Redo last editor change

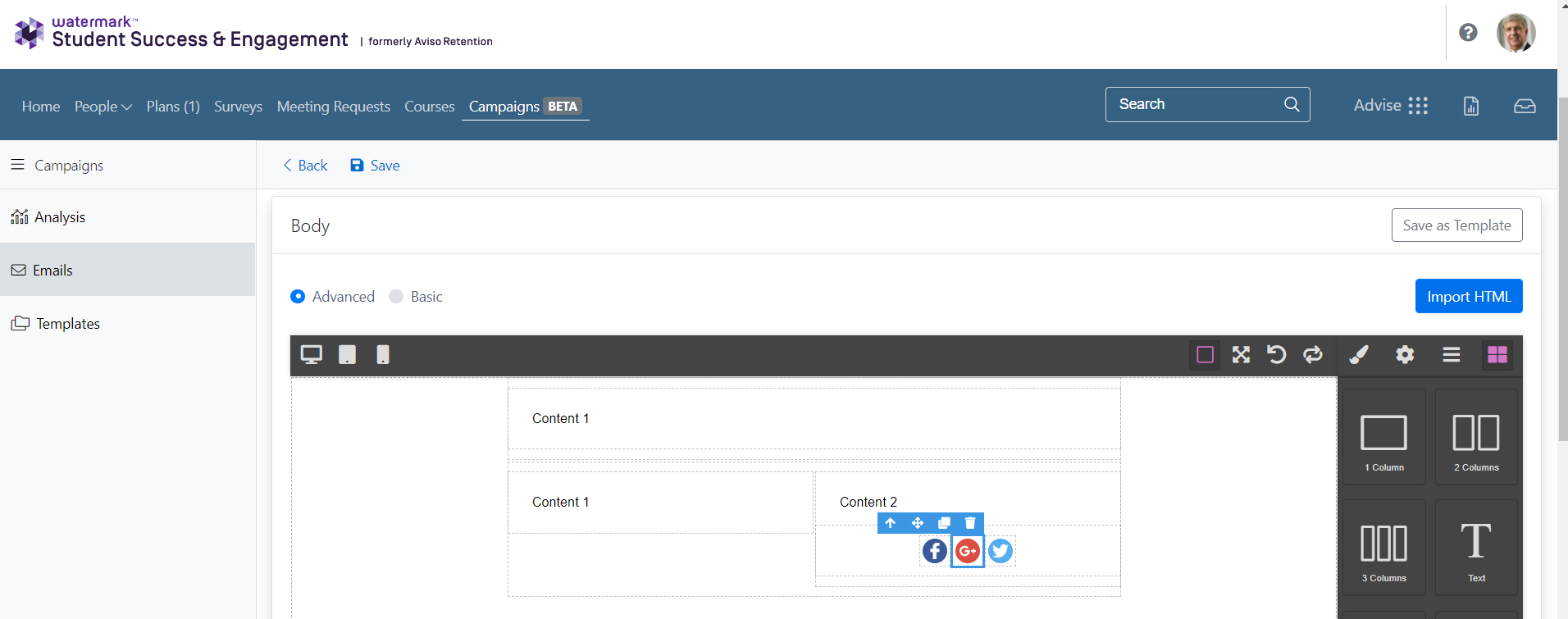click(1313, 355)
